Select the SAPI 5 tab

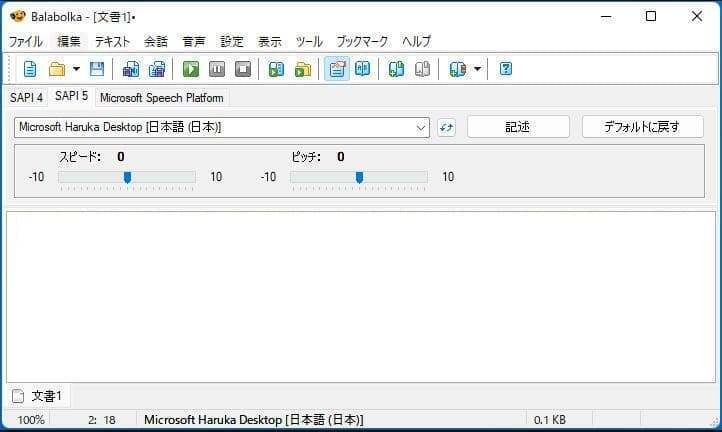(x=71, y=96)
